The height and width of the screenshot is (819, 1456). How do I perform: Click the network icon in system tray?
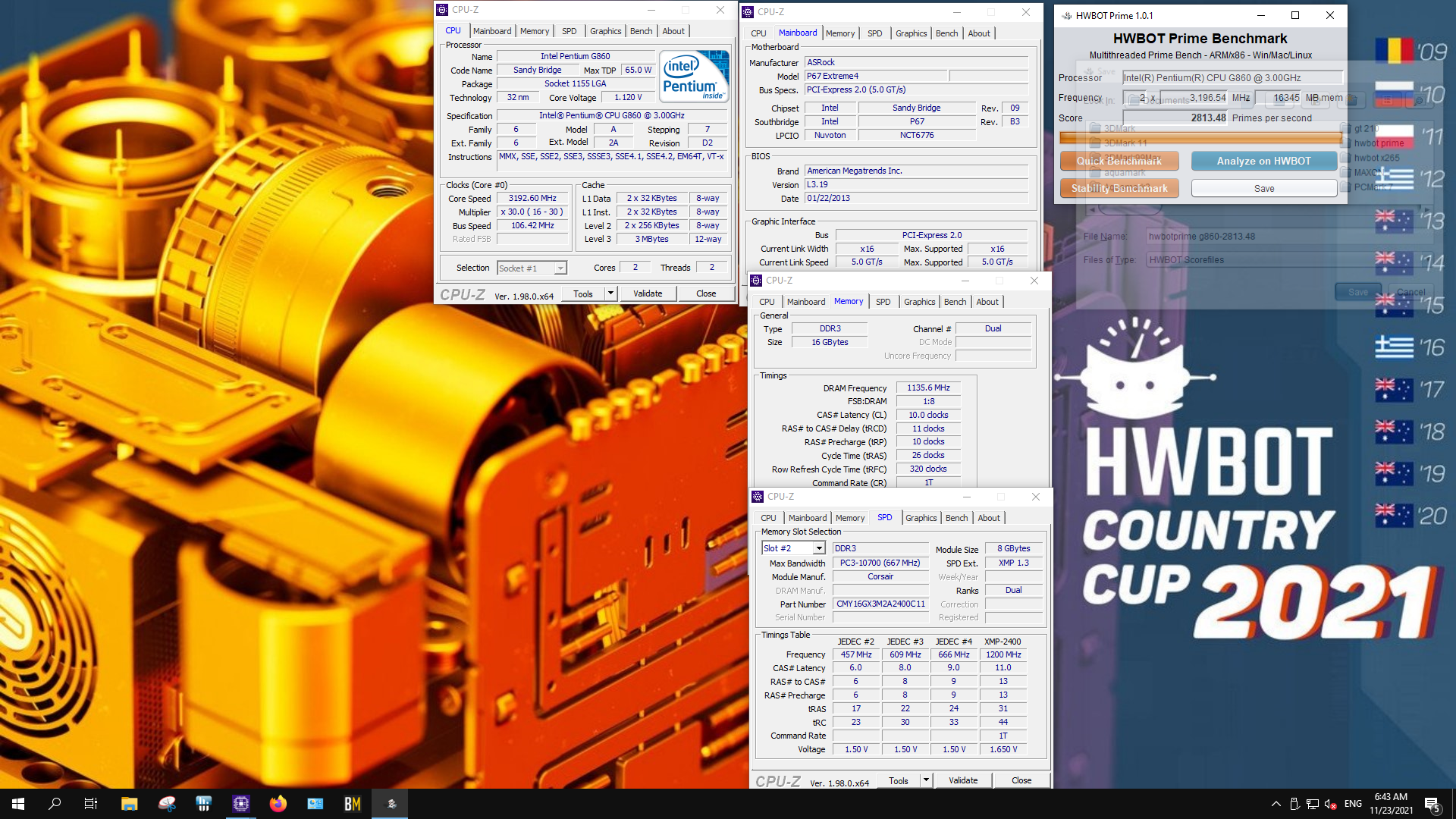coord(1313,804)
